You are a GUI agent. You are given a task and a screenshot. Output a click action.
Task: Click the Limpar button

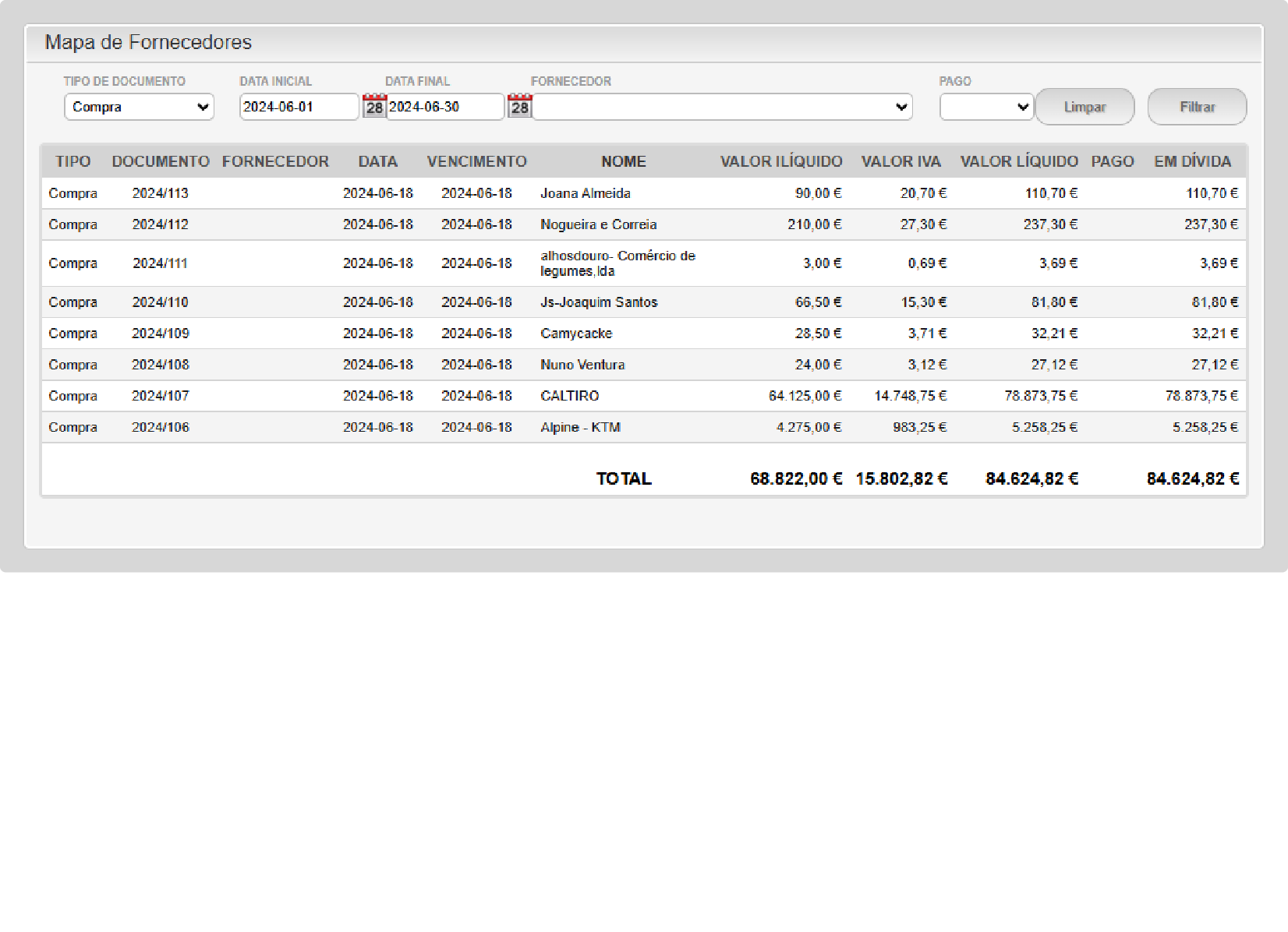pyautogui.click(x=1085, y=107)
